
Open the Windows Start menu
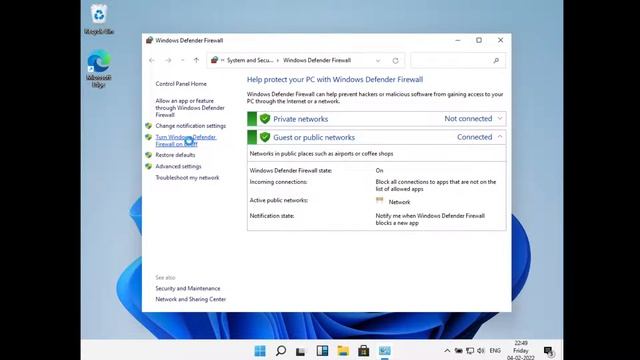click(x=260, y=351)
